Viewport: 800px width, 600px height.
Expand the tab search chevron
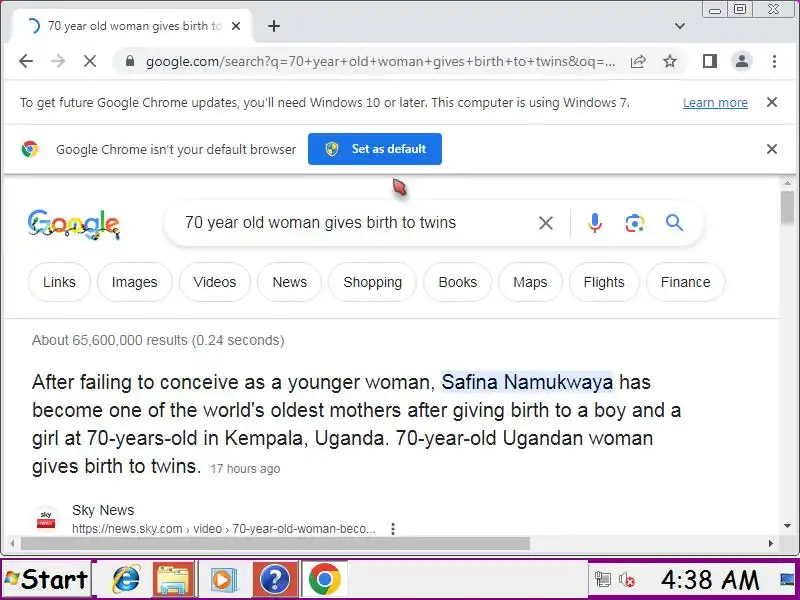click(680, 26)
